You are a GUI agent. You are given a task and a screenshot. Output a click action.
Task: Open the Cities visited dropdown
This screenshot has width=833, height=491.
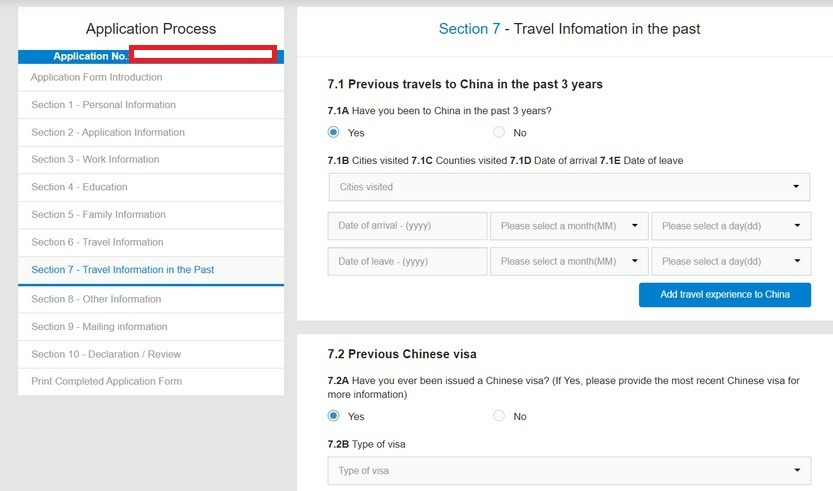pos(569,187)
